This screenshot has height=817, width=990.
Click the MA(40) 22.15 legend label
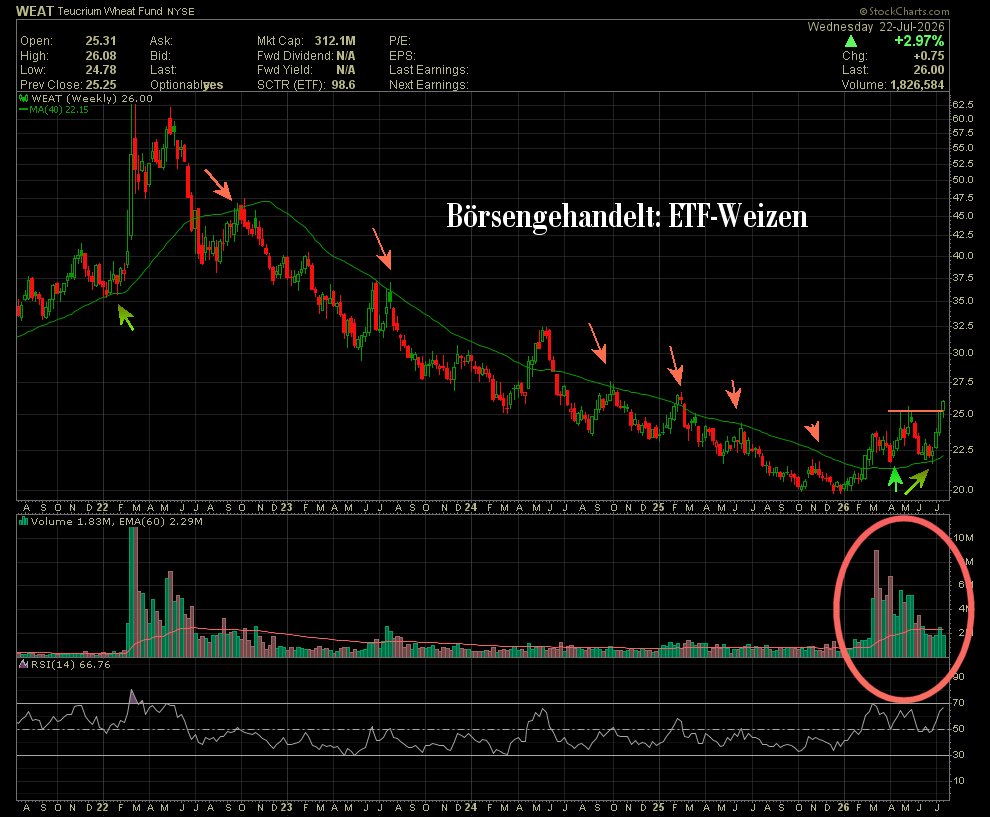click(x=59, y=110)
